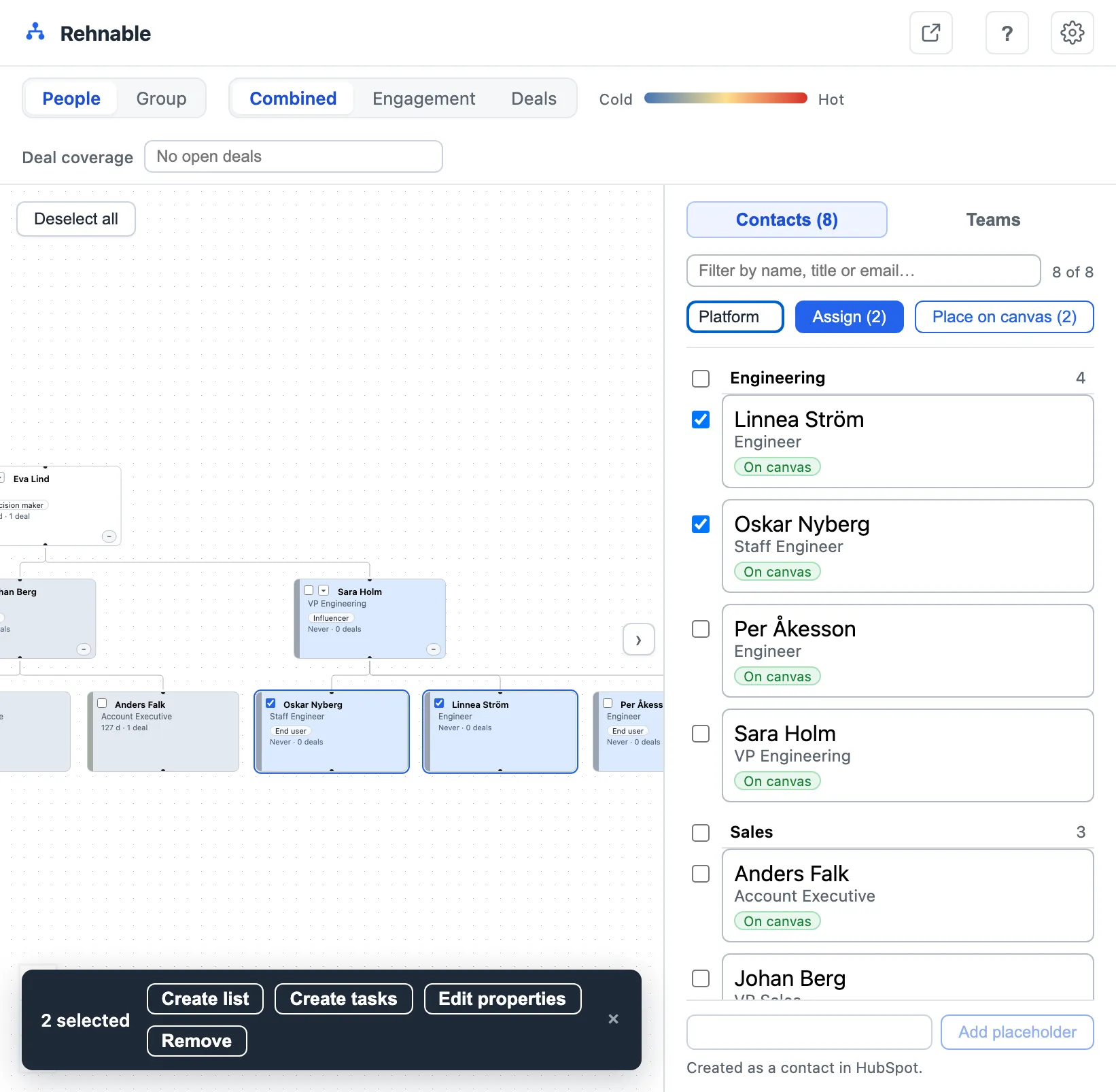The image size is (1116, 1092).
Task: Check Anders Falk in contacts list
Action: [x=701, y=874]
